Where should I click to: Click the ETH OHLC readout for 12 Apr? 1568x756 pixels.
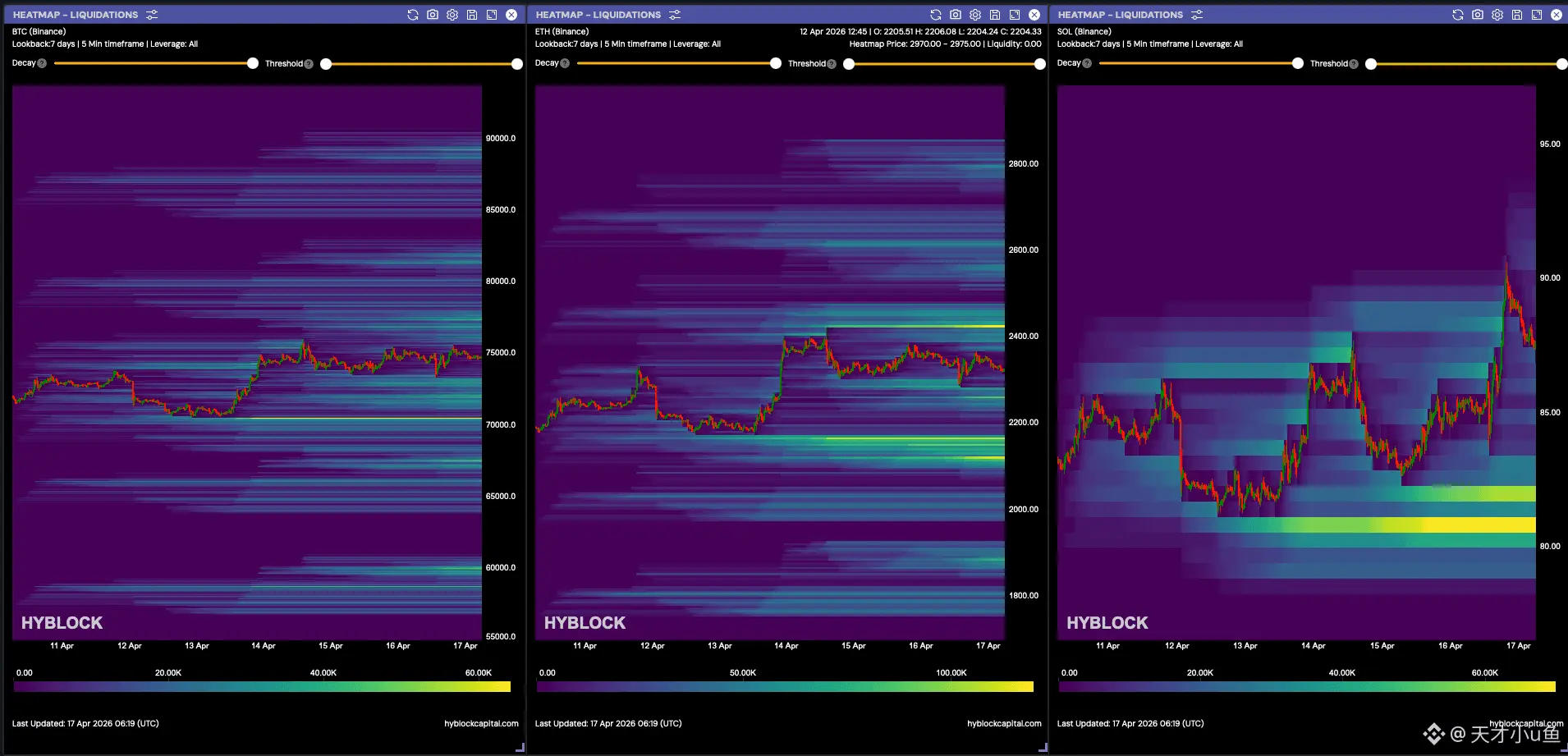(x=920, y=31)
